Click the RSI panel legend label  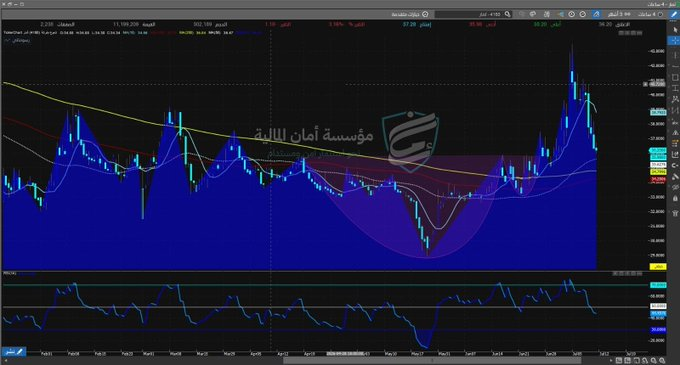pos(10,274)
